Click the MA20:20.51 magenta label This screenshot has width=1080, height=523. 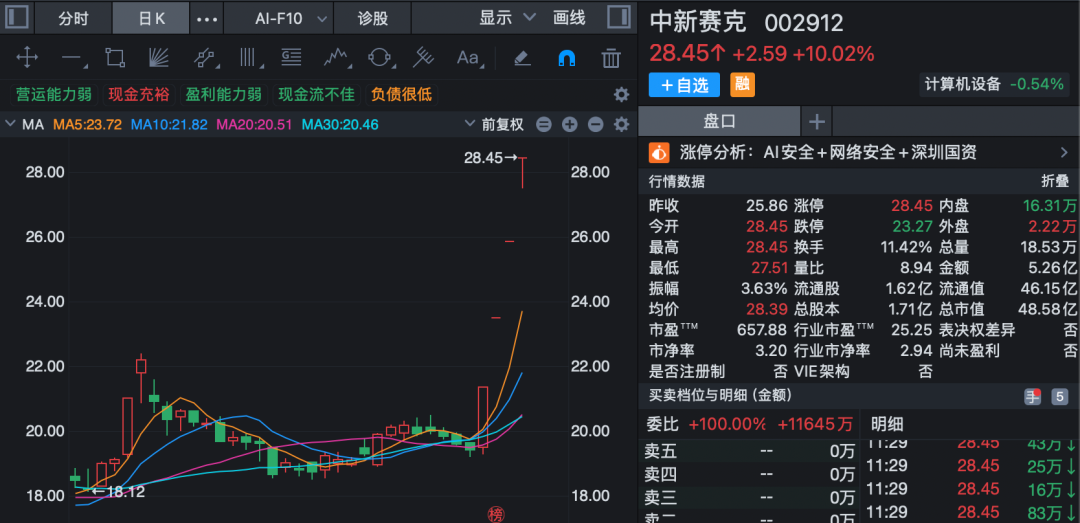(x=255, y=125)
